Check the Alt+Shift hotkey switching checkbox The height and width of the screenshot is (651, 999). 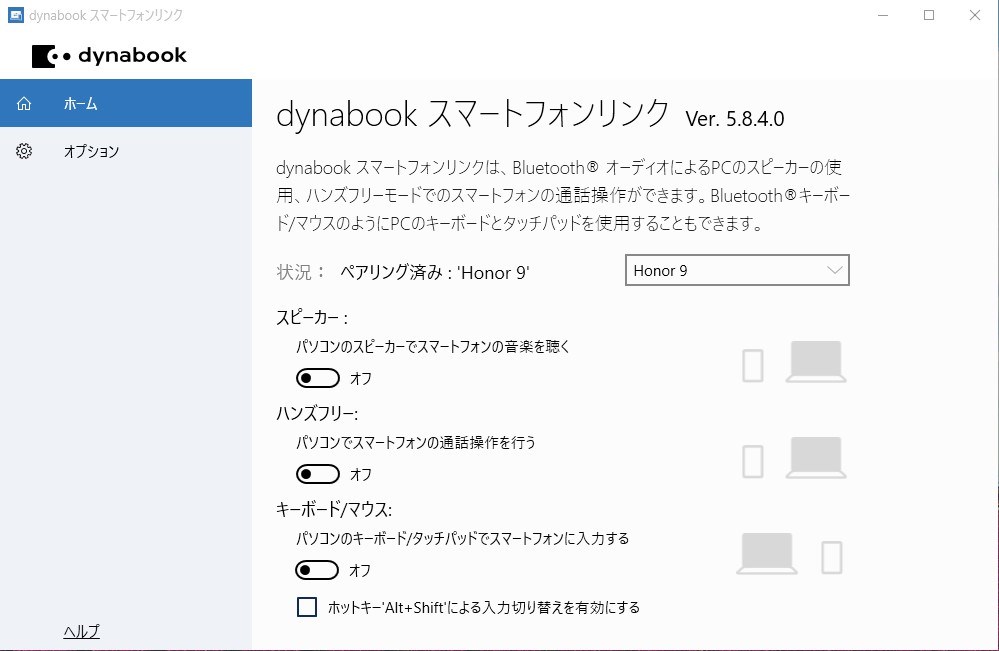point(307,607)
